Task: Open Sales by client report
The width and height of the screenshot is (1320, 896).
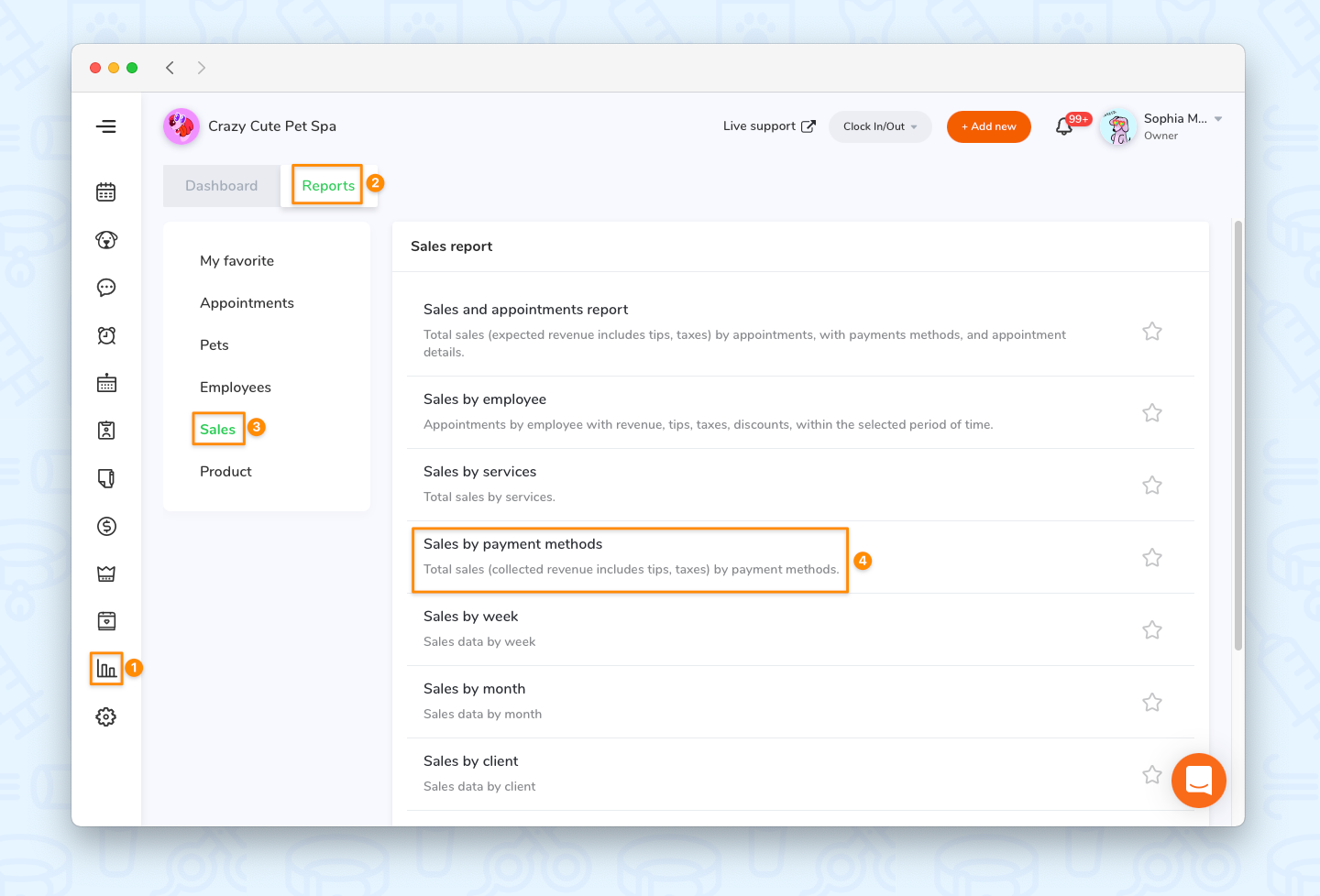Action: coord(470,761)
